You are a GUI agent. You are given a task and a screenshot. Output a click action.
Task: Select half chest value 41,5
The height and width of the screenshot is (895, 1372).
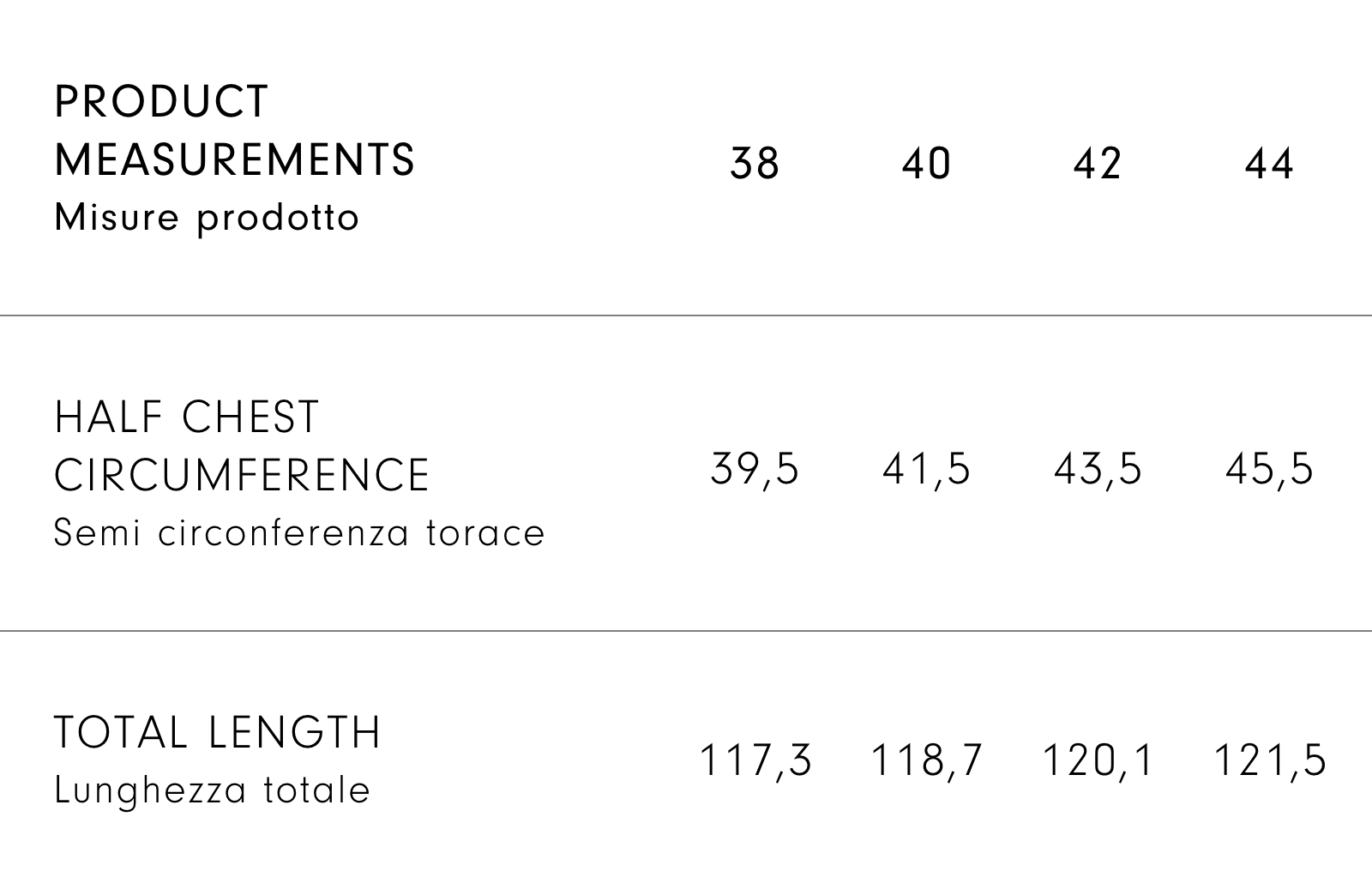[x=926, y=470]
